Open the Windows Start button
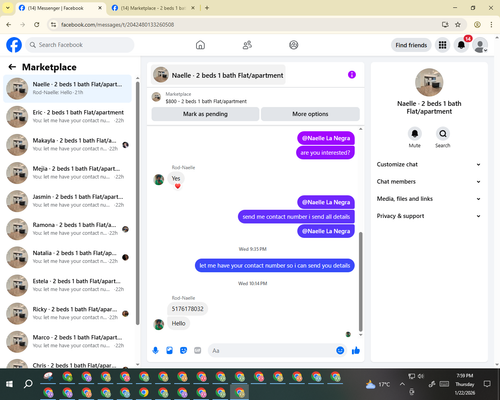 [9, 384]
